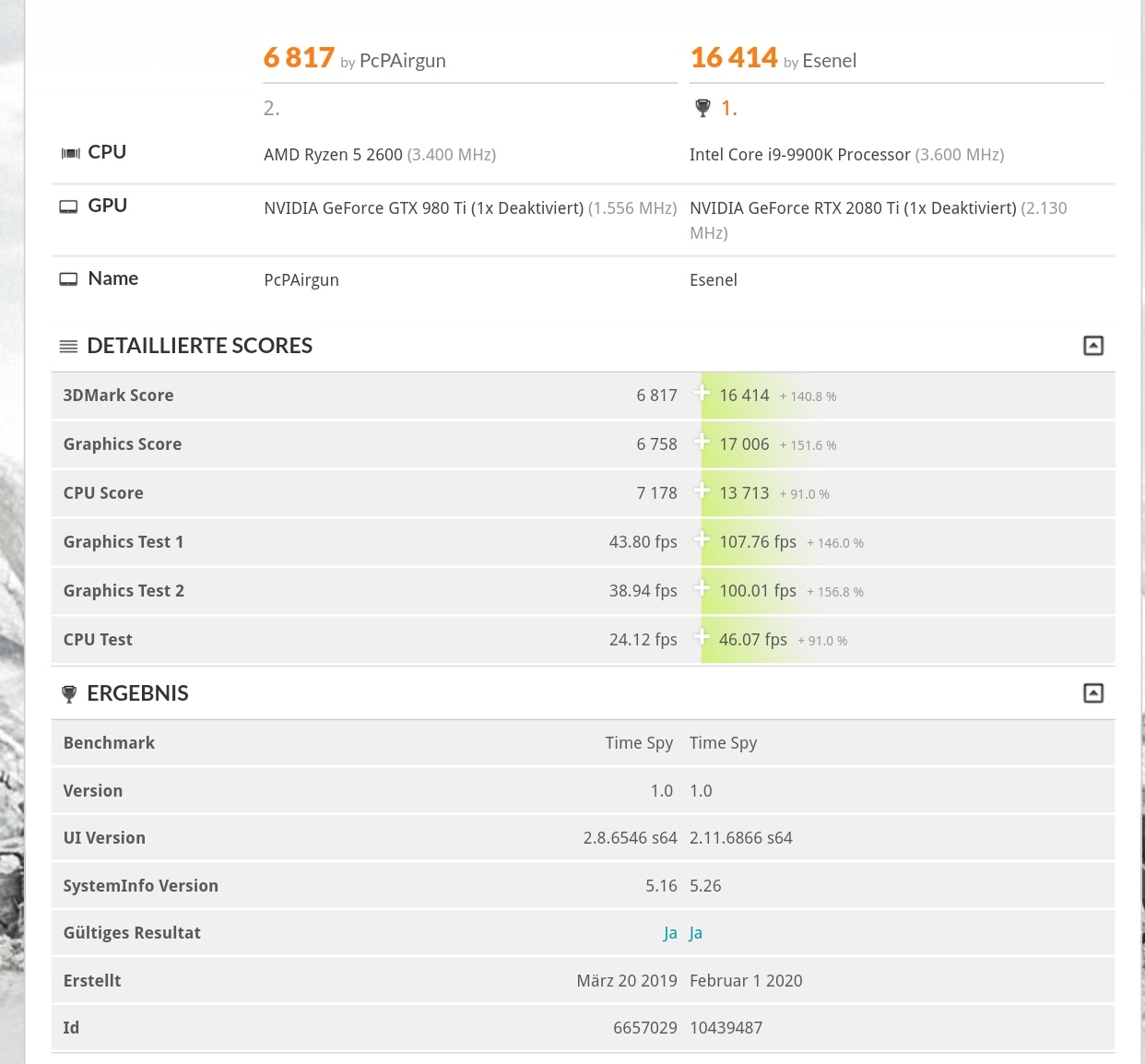Open Esenel's profile link in header

click(829, 61)
